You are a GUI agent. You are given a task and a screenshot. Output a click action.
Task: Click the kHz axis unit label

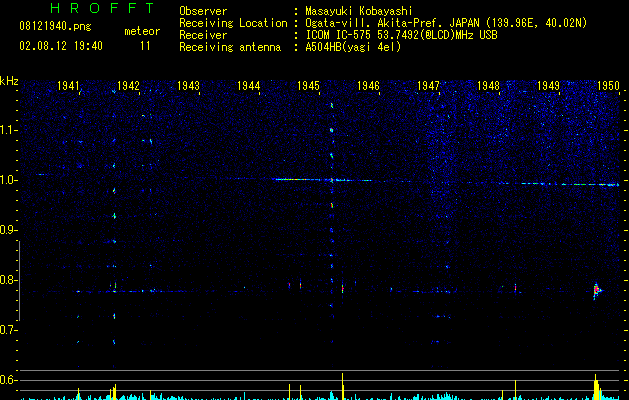click(x=9, y=81)
